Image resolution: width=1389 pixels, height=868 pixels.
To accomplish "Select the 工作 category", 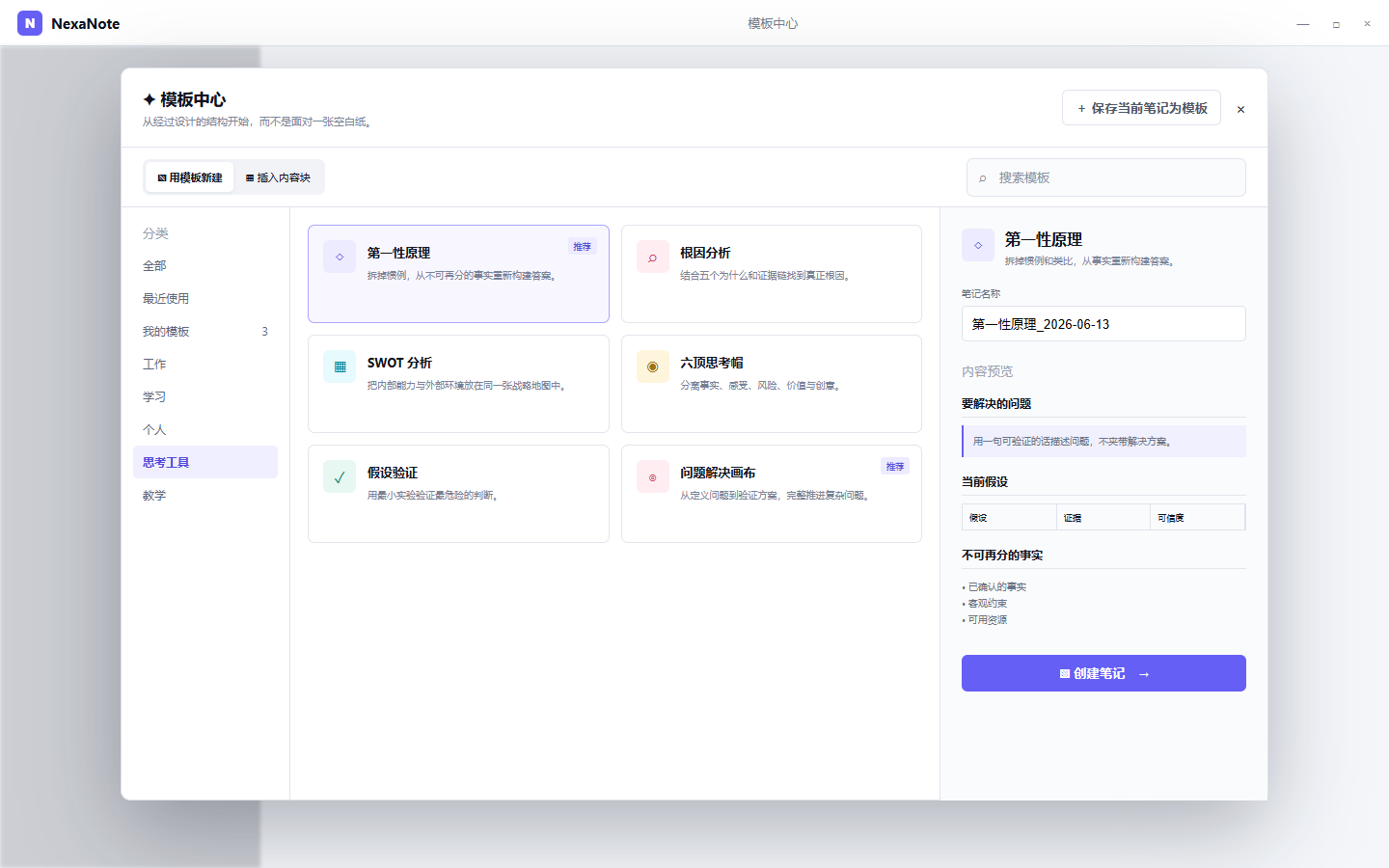I will [205, 364].
